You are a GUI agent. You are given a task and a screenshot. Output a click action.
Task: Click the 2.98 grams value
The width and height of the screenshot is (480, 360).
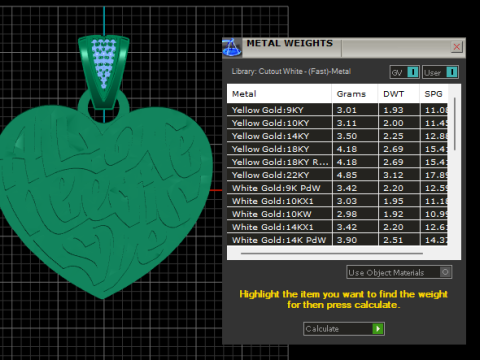[347, 214]
